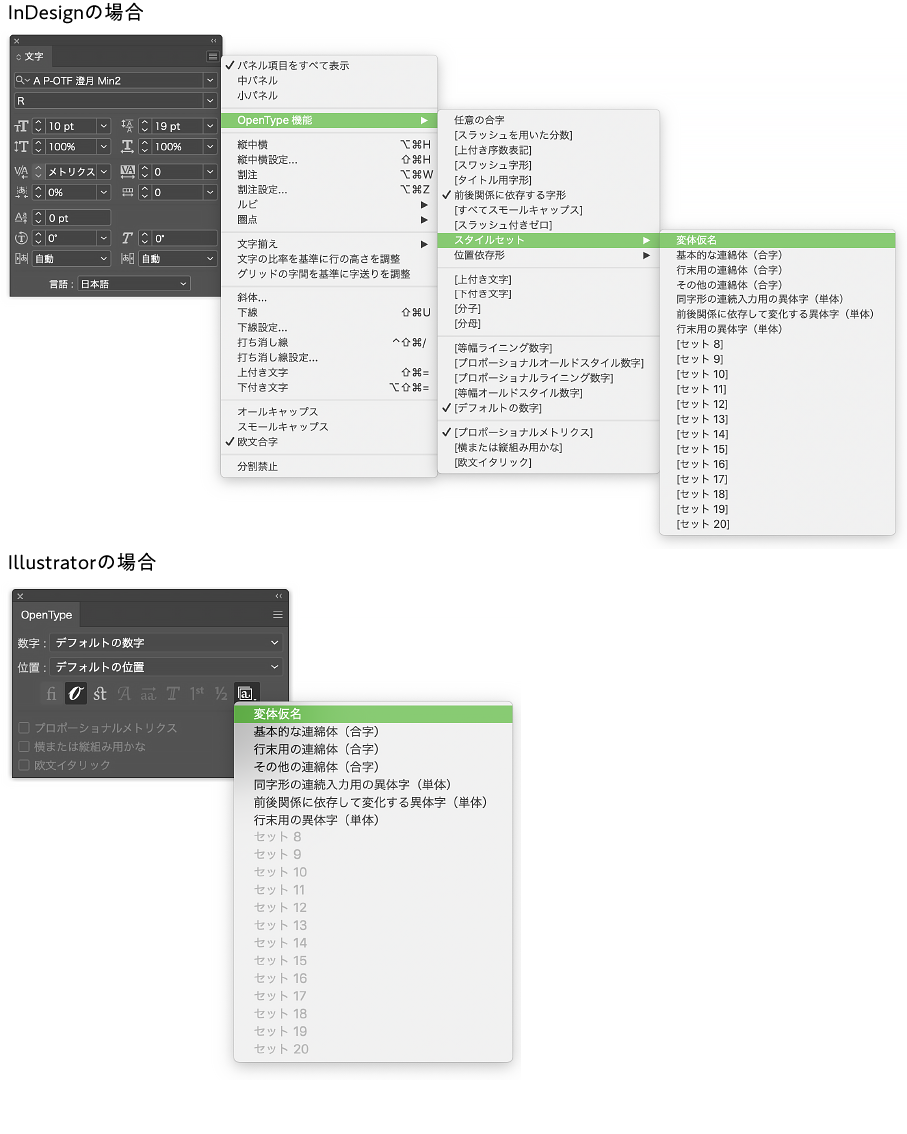Adjust baseline shift stepper arrows
Image resolution: width=907 pixels, height=1134 pixels.
[x=38, y=218]
